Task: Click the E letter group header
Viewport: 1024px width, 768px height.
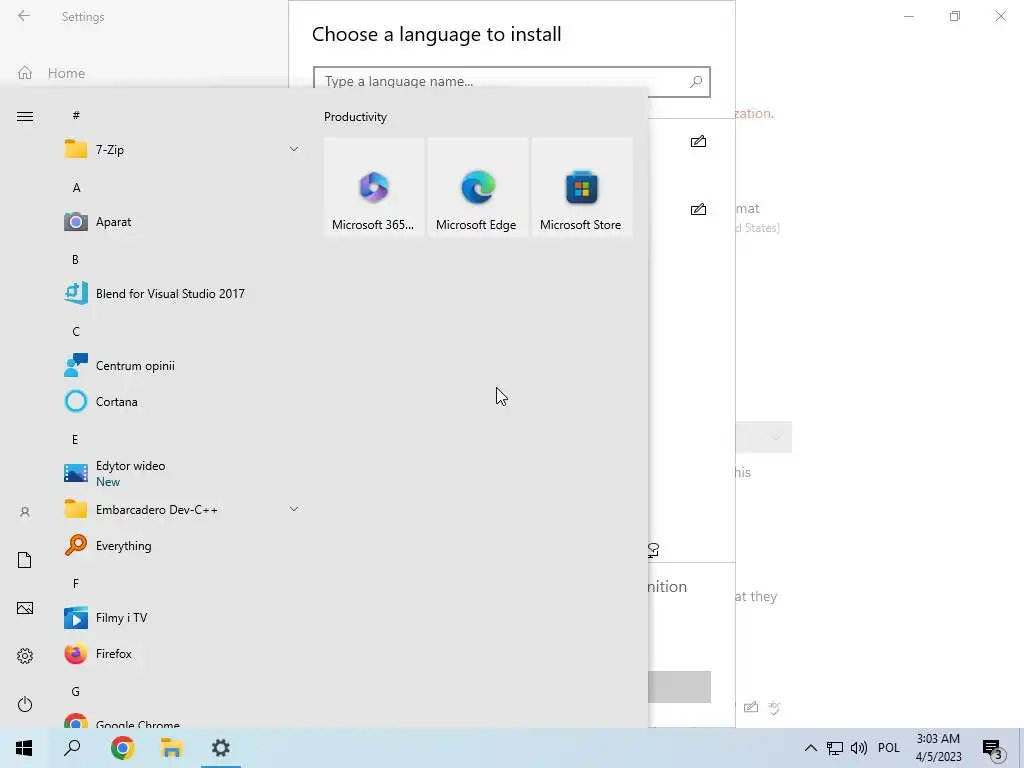Action: point(75,440)
